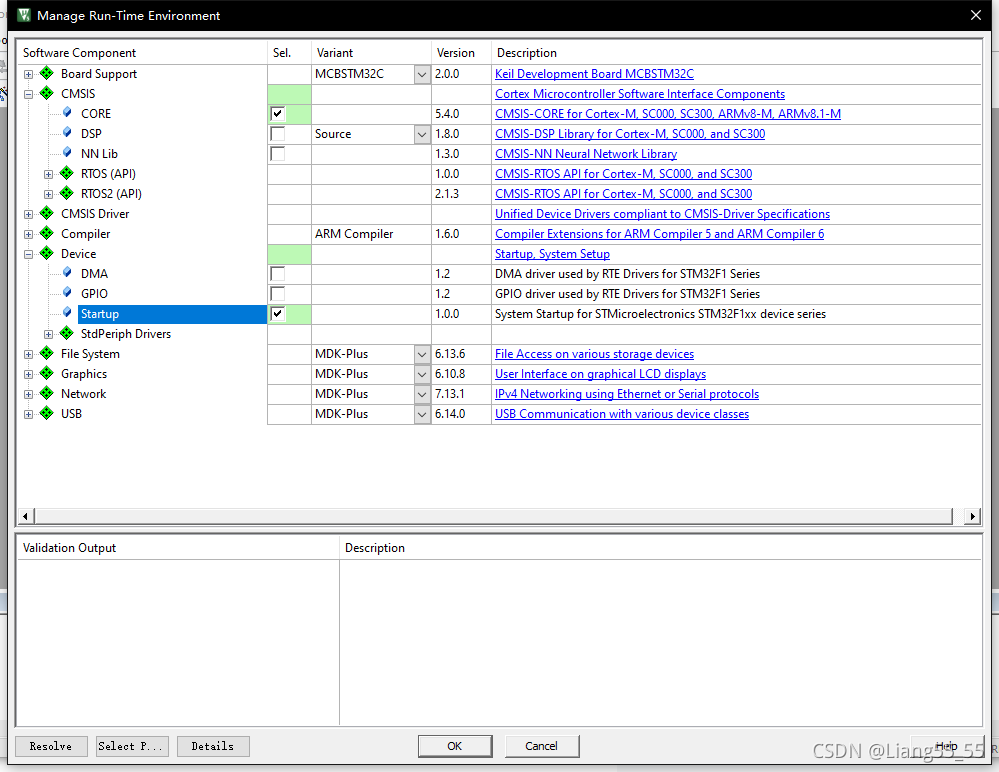The image size is (999, 772).
Task: Open USB Communication with various device classes link
Action: point(622,414)
